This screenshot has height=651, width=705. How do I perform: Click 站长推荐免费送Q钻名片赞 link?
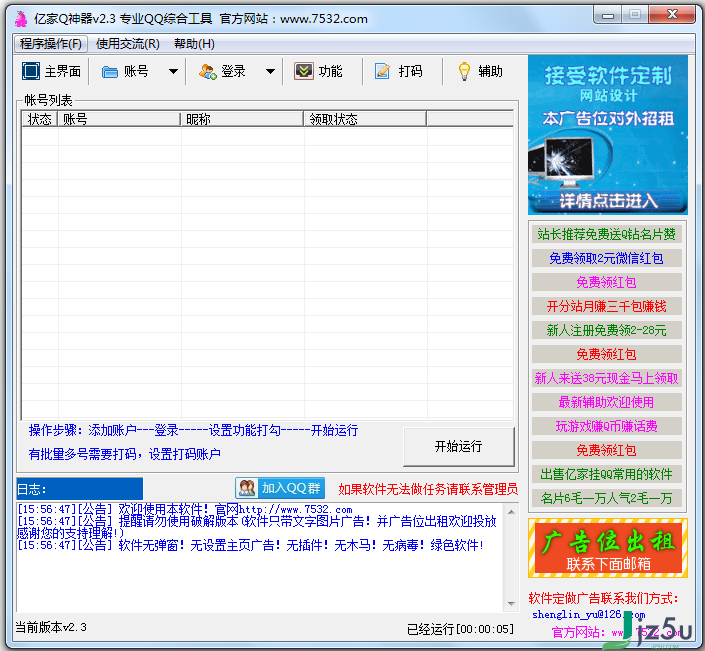coord(607,234)
